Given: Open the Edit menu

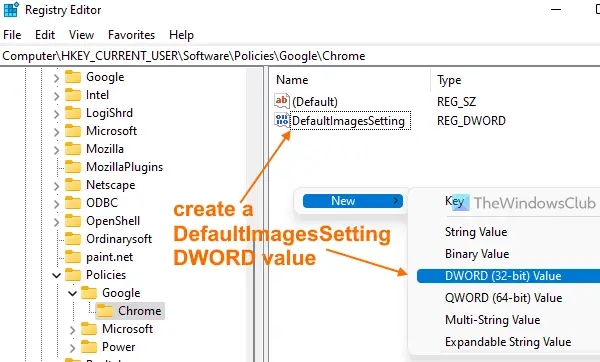Looking at the screenshot, I should click(x=45, y=35).
